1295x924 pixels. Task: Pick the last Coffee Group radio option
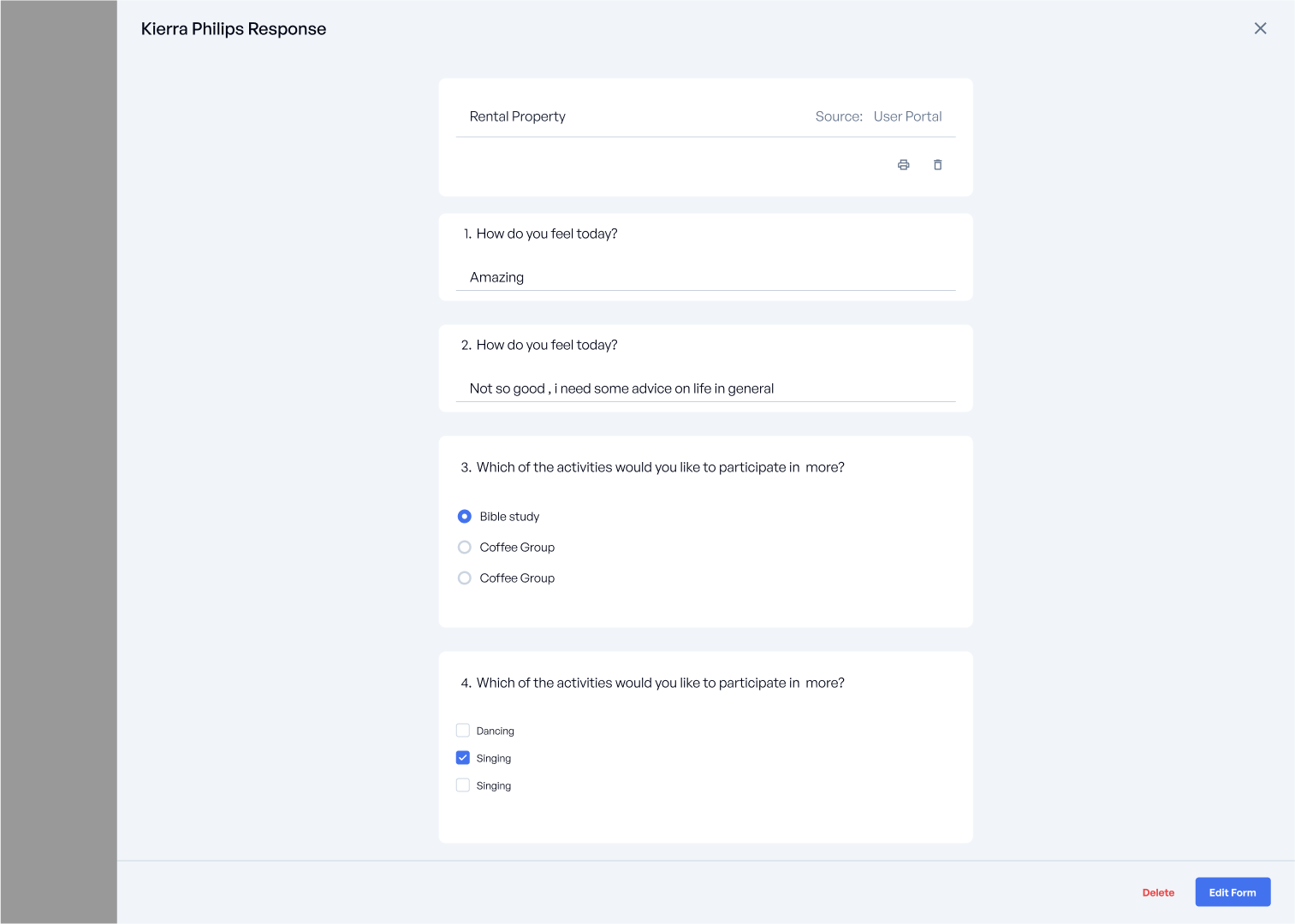tap(465, 578)
